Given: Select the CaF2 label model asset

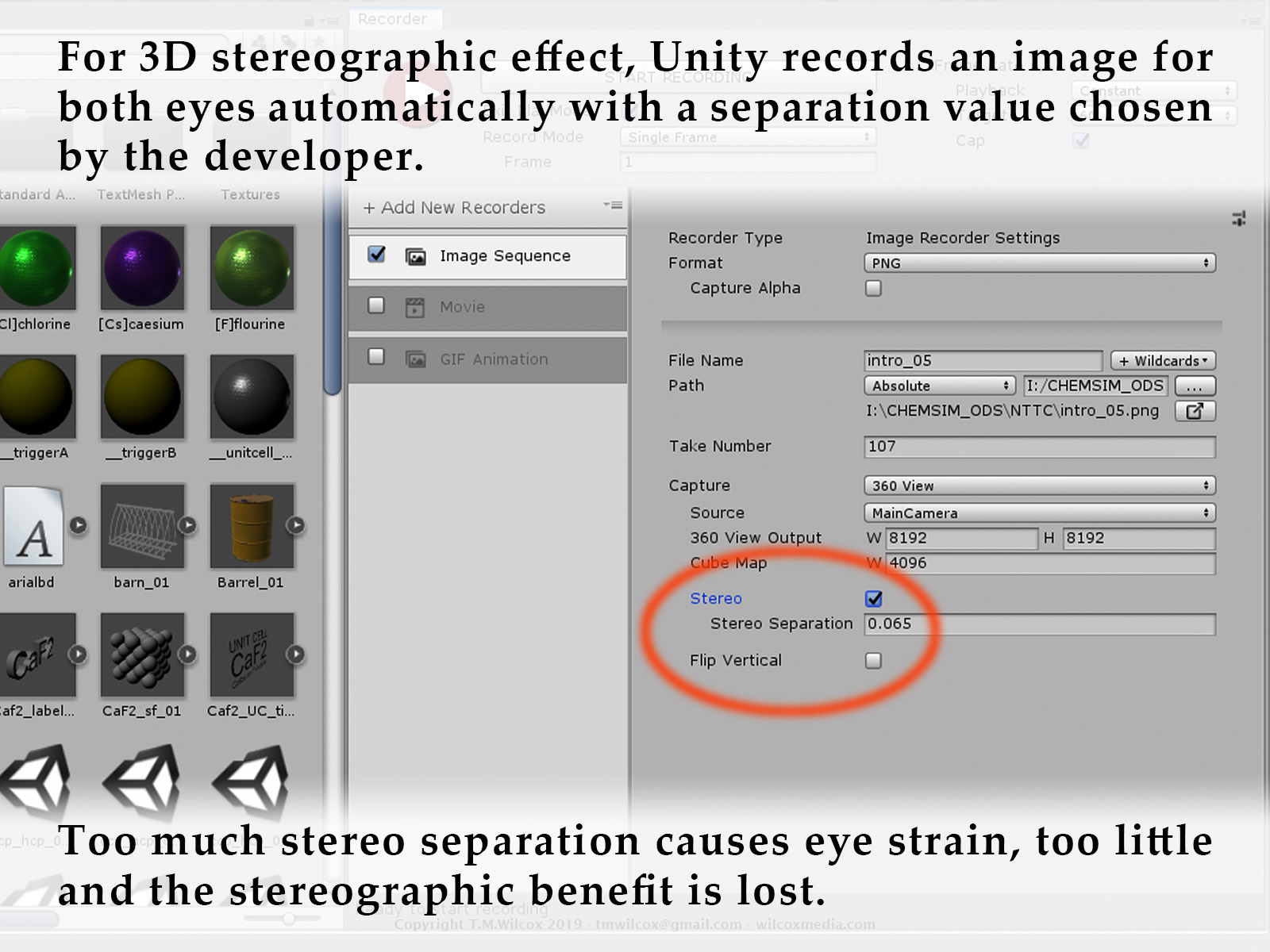Looking at the screenshot, I should pyautogui.click(x=37, y=654).
